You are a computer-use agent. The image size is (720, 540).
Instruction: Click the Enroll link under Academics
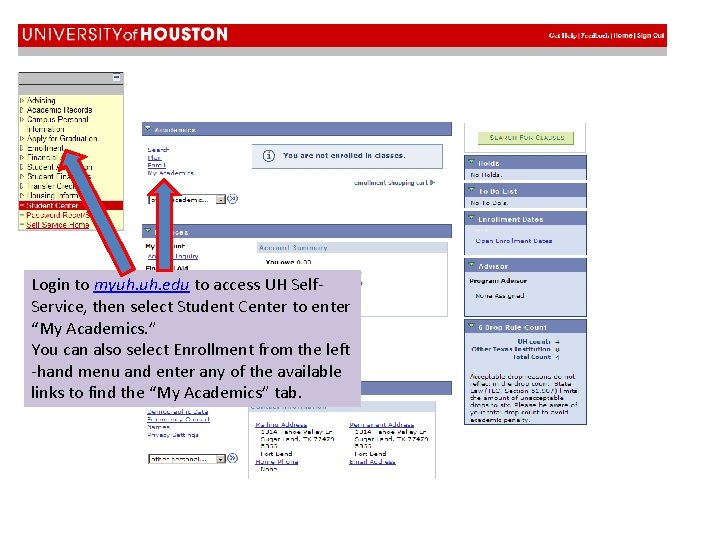(x=157, y=165)
